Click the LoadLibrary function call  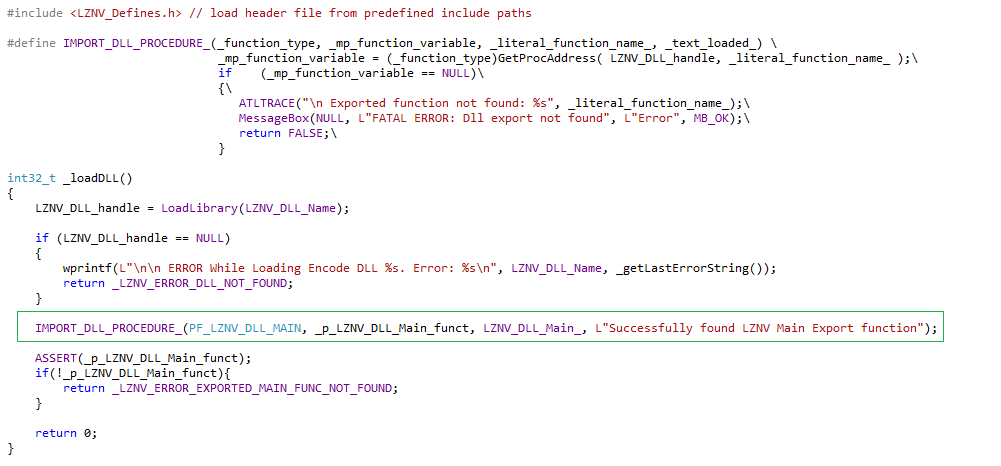200,208
